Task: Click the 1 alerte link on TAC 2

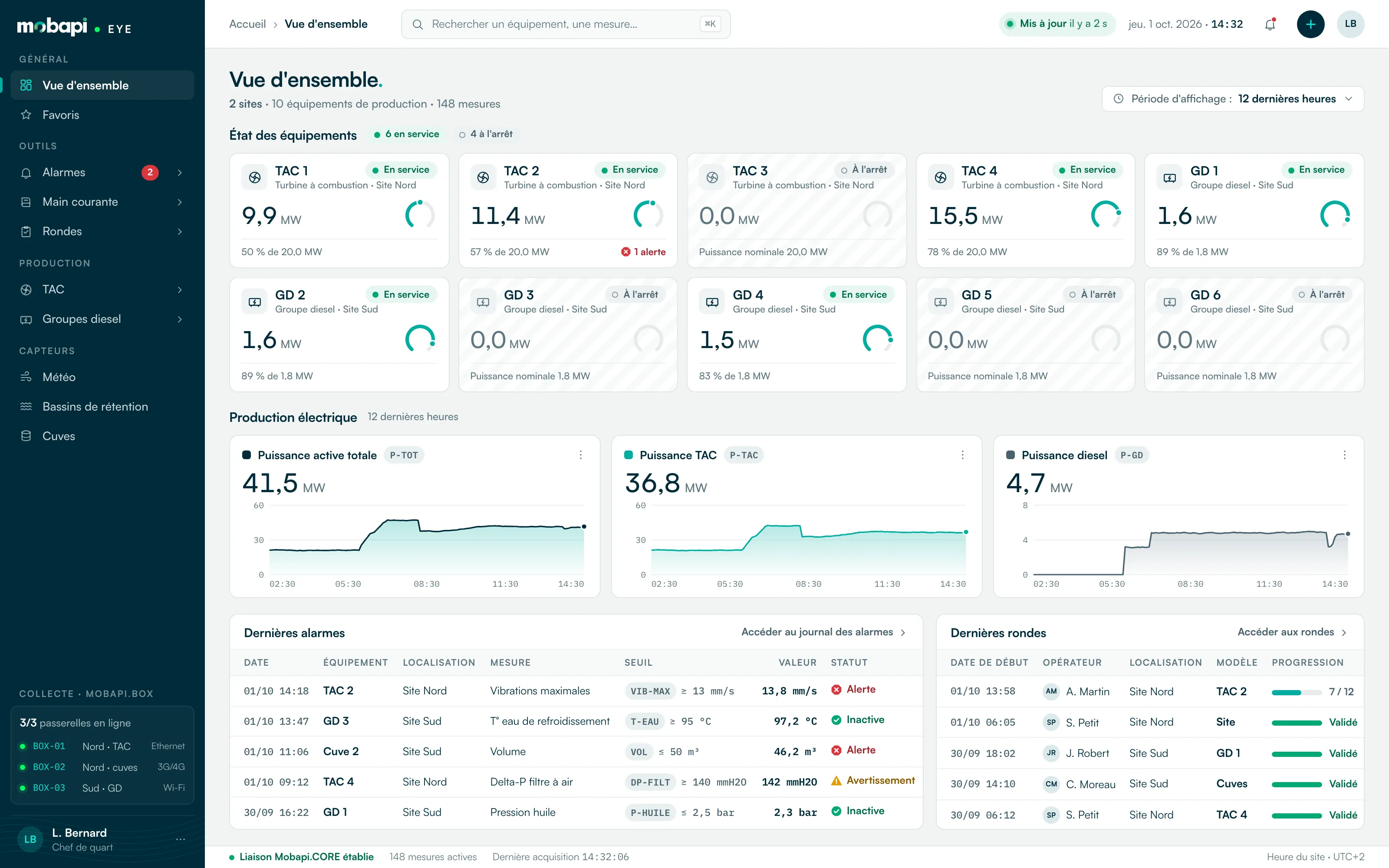Action: (643, 252)
